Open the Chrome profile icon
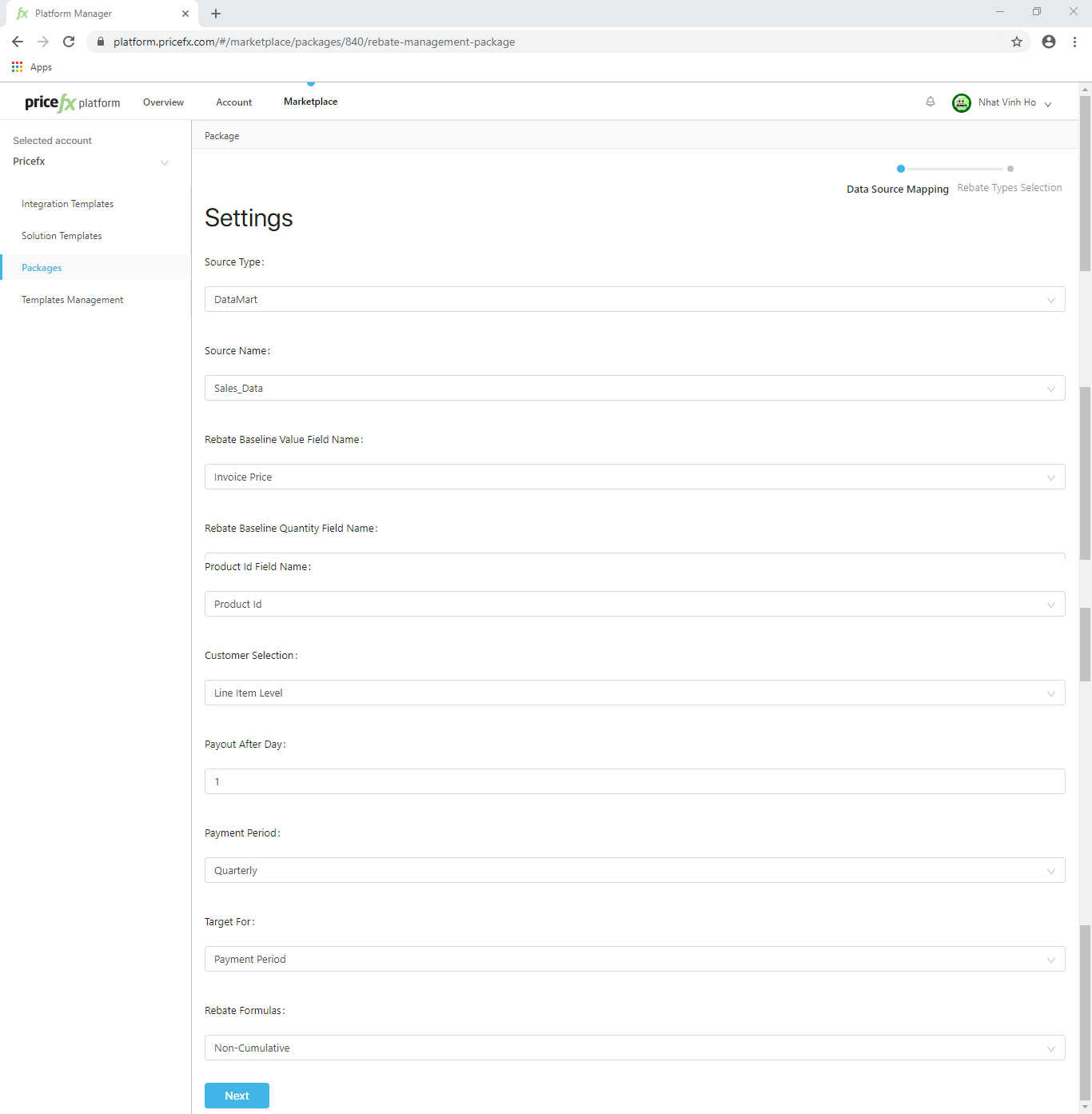Image resolution: width=1092 pixels, height=1114 pixels. [x=1048, y=42]
